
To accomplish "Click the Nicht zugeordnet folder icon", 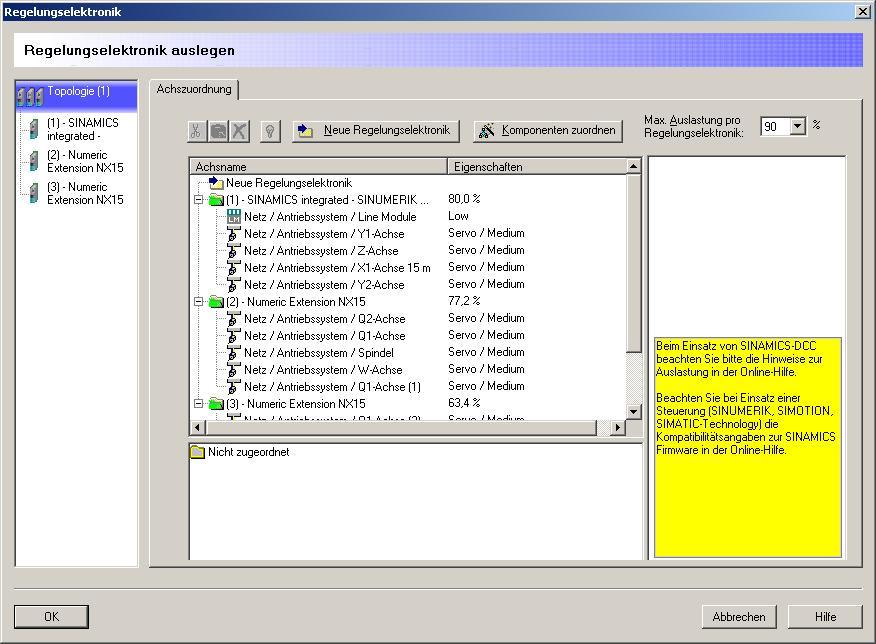I will pyautogui.click(x=197, y=452).
